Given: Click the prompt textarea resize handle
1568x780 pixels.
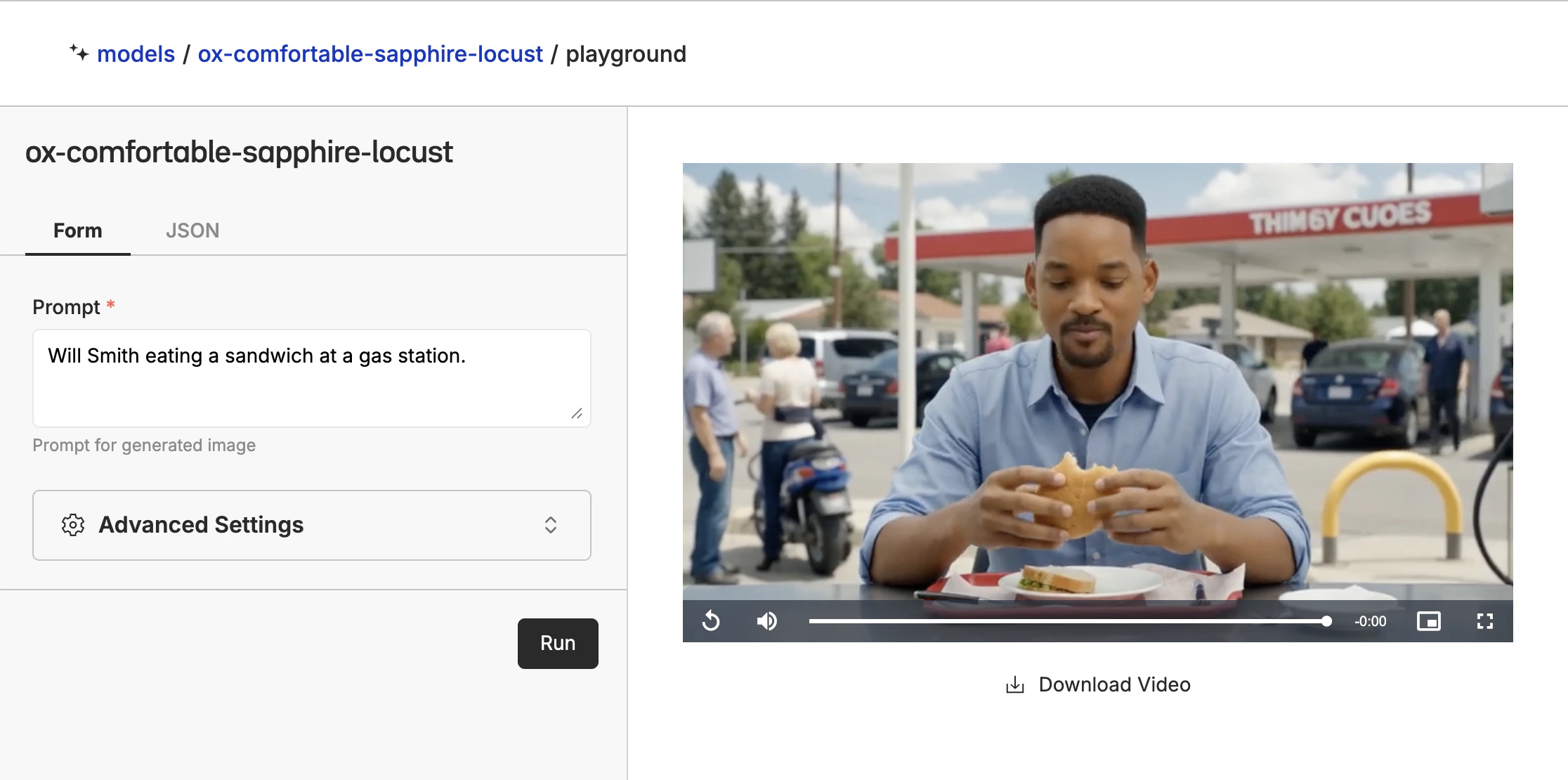Looking at the screenshot, I should pyautogui.click(x=577, y=414).
